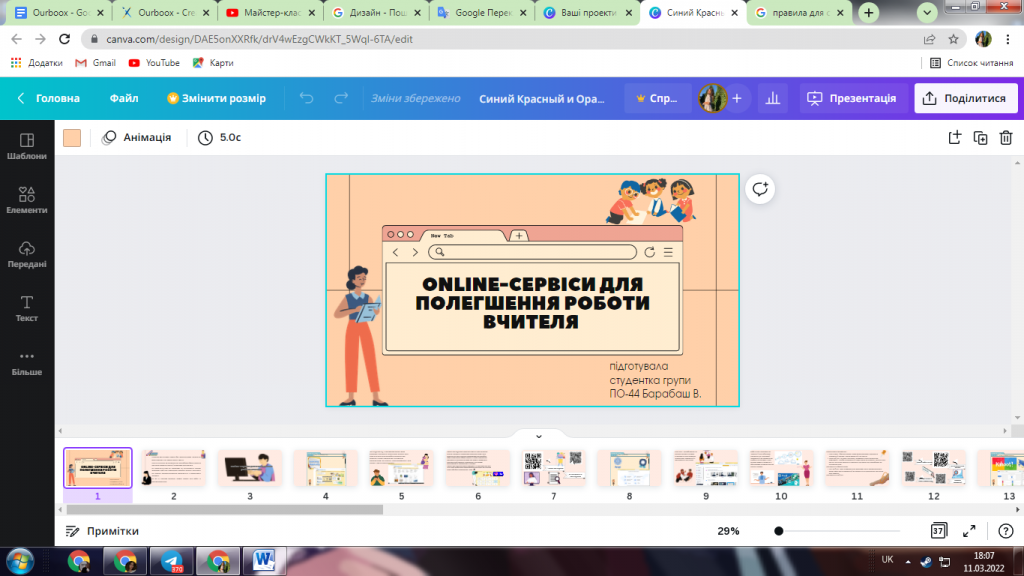1024x576 pixels.
Task: Open the peach background color swatch
Action: coord(72,138)
